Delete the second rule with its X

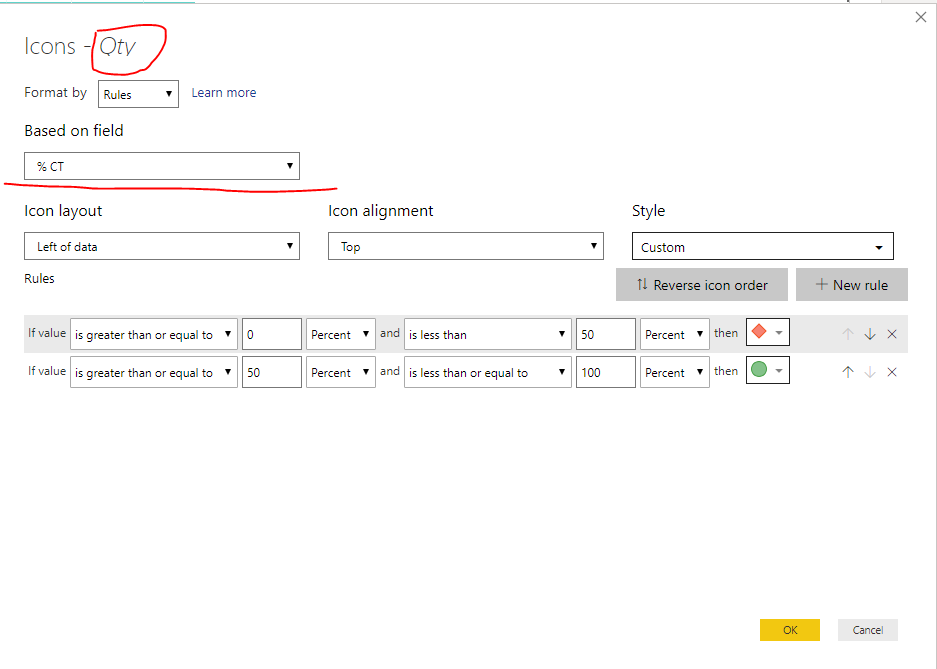(x=892, y=372)
